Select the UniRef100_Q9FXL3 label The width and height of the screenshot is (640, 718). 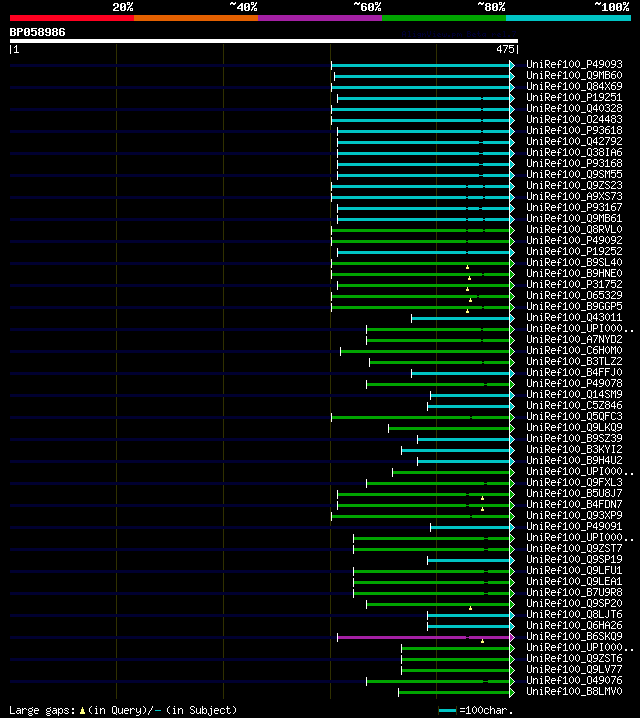pyautogui.click(x=574, y=482)
